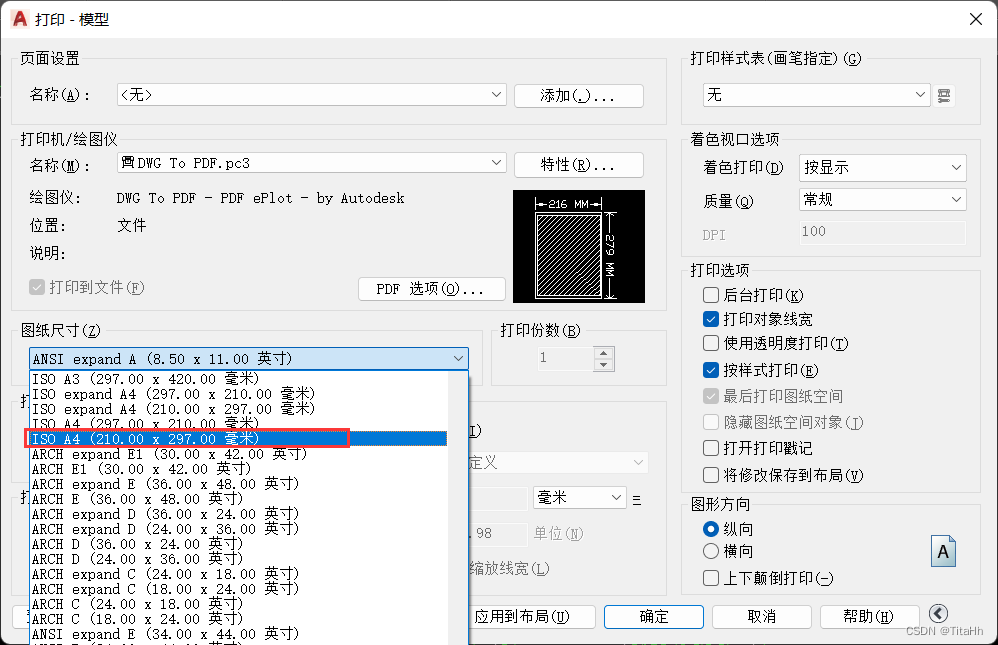Click the letter A orientation preview icon

click(943, 551)
